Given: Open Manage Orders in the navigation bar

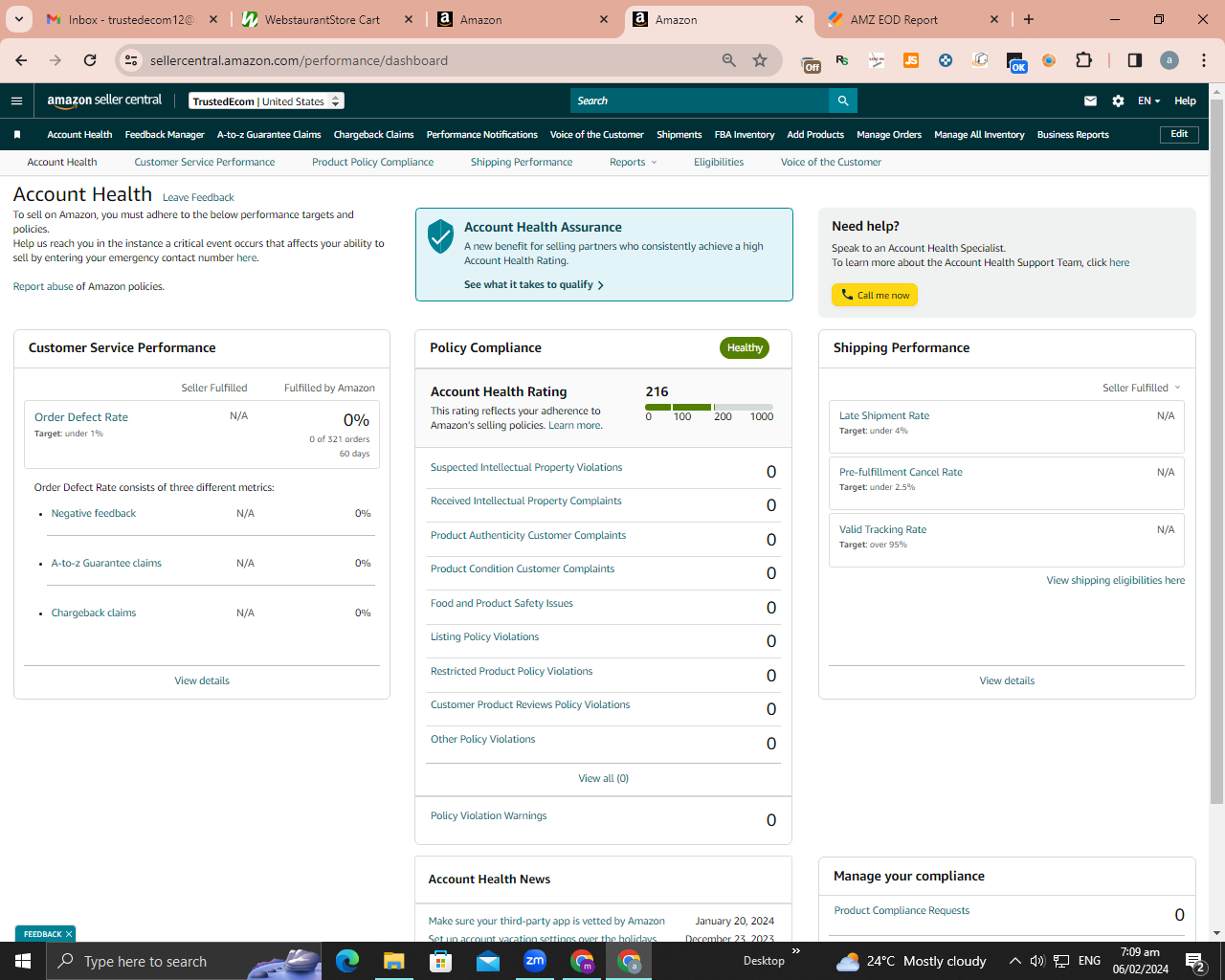Looking at the screenshot, I should pos(889,135).
